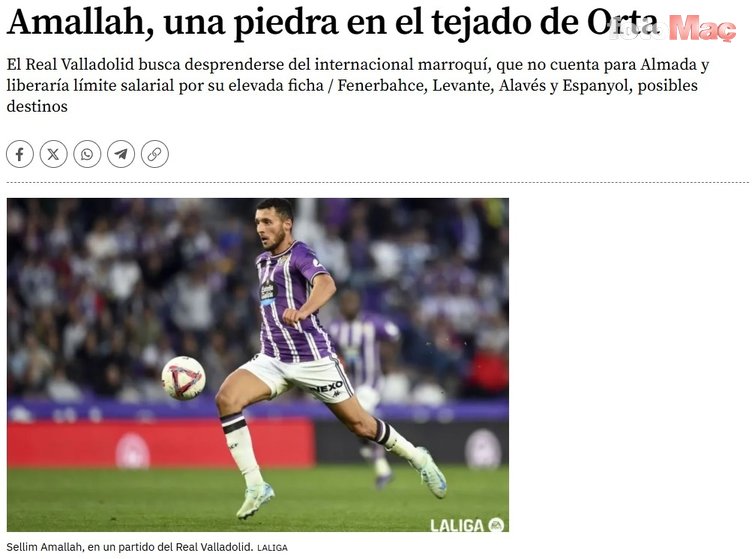Send the article through Telegram
752x559 pixels.
coord(121,154)
